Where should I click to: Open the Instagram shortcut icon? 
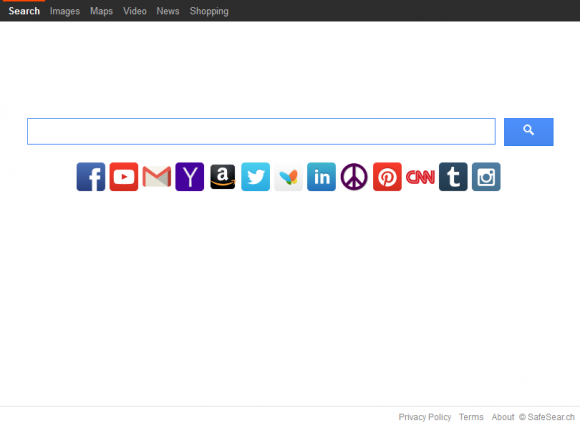click(x=486, y=177)
